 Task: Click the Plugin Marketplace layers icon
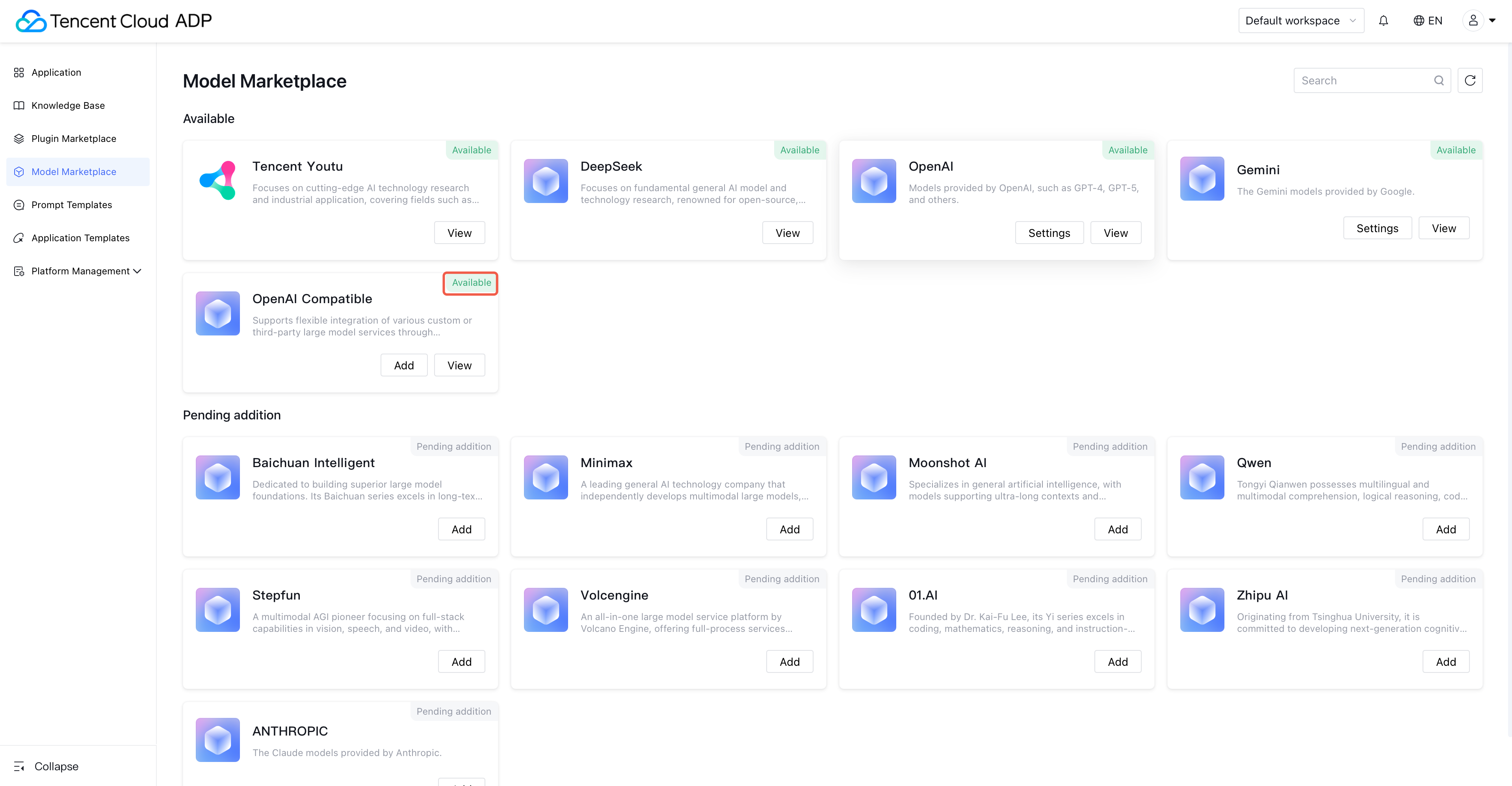point(19,139)
